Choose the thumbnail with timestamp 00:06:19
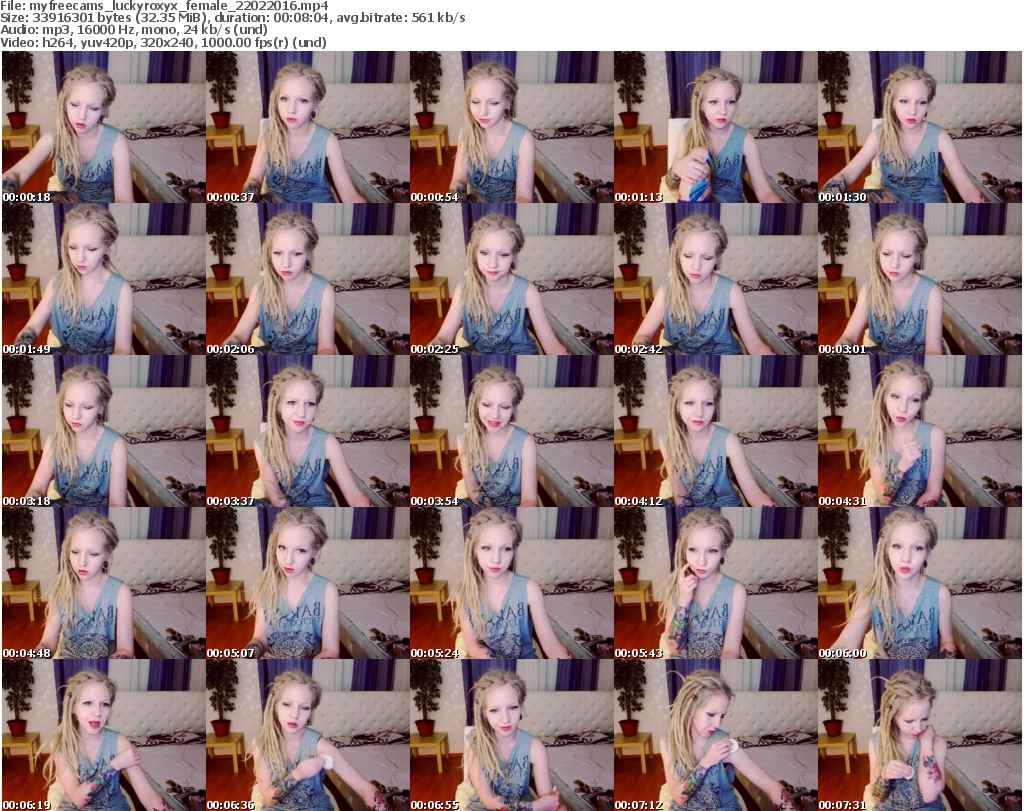 104,735
